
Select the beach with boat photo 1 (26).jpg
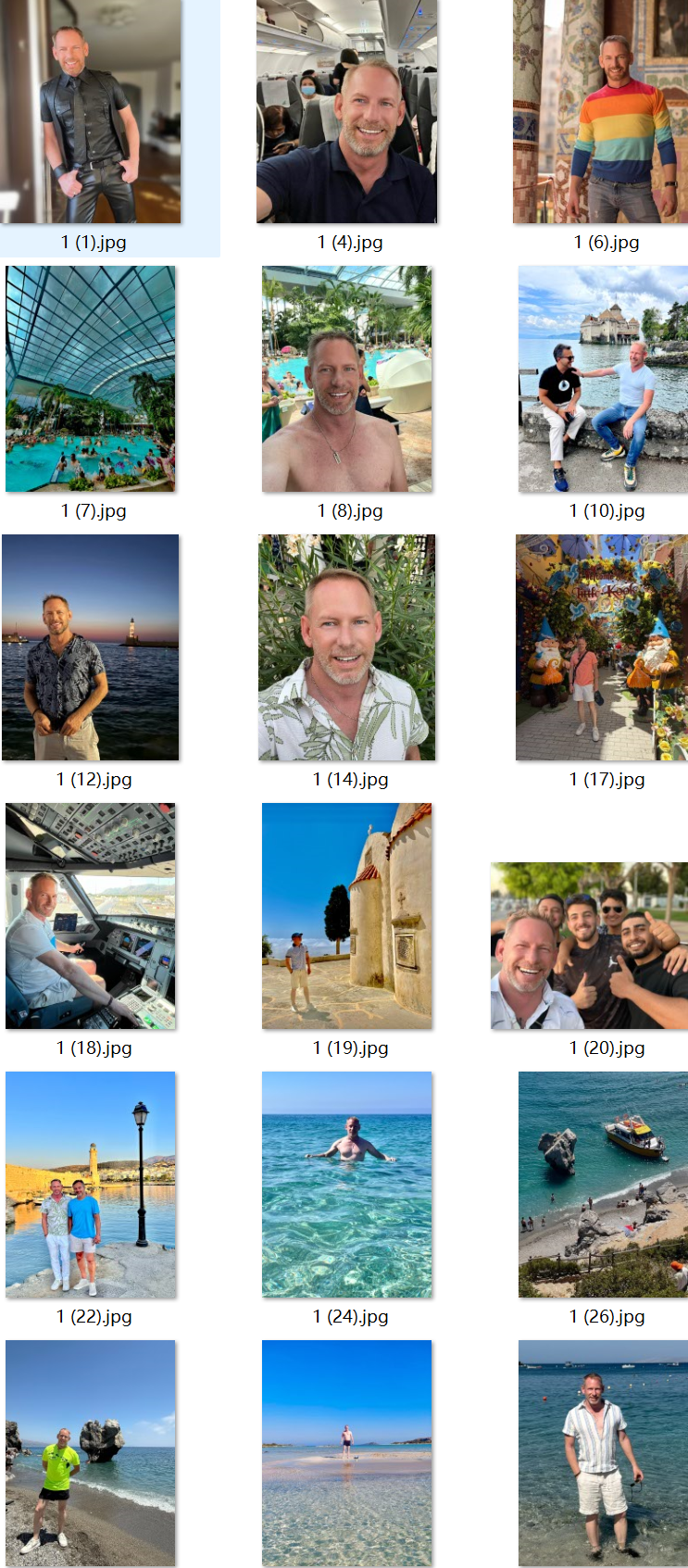pyautogui.click(x=603, y=1185)
